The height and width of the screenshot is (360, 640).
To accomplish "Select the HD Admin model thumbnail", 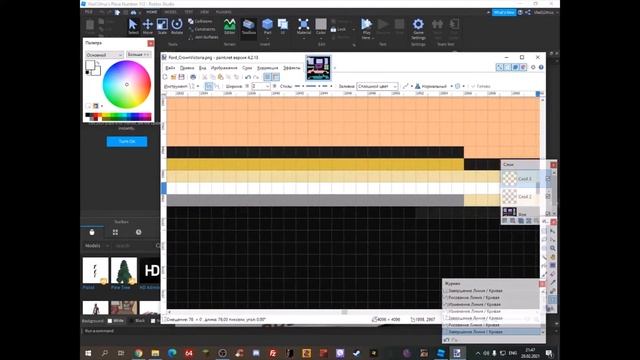I will [150, 270].
